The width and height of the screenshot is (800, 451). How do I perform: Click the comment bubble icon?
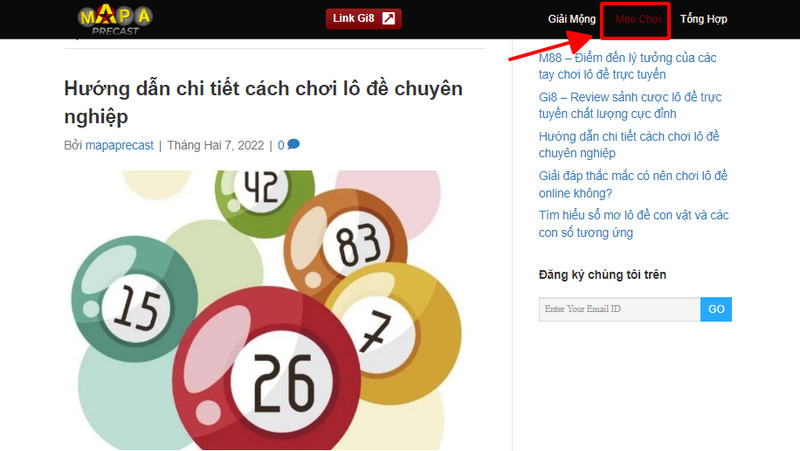(x=293, y=144)
